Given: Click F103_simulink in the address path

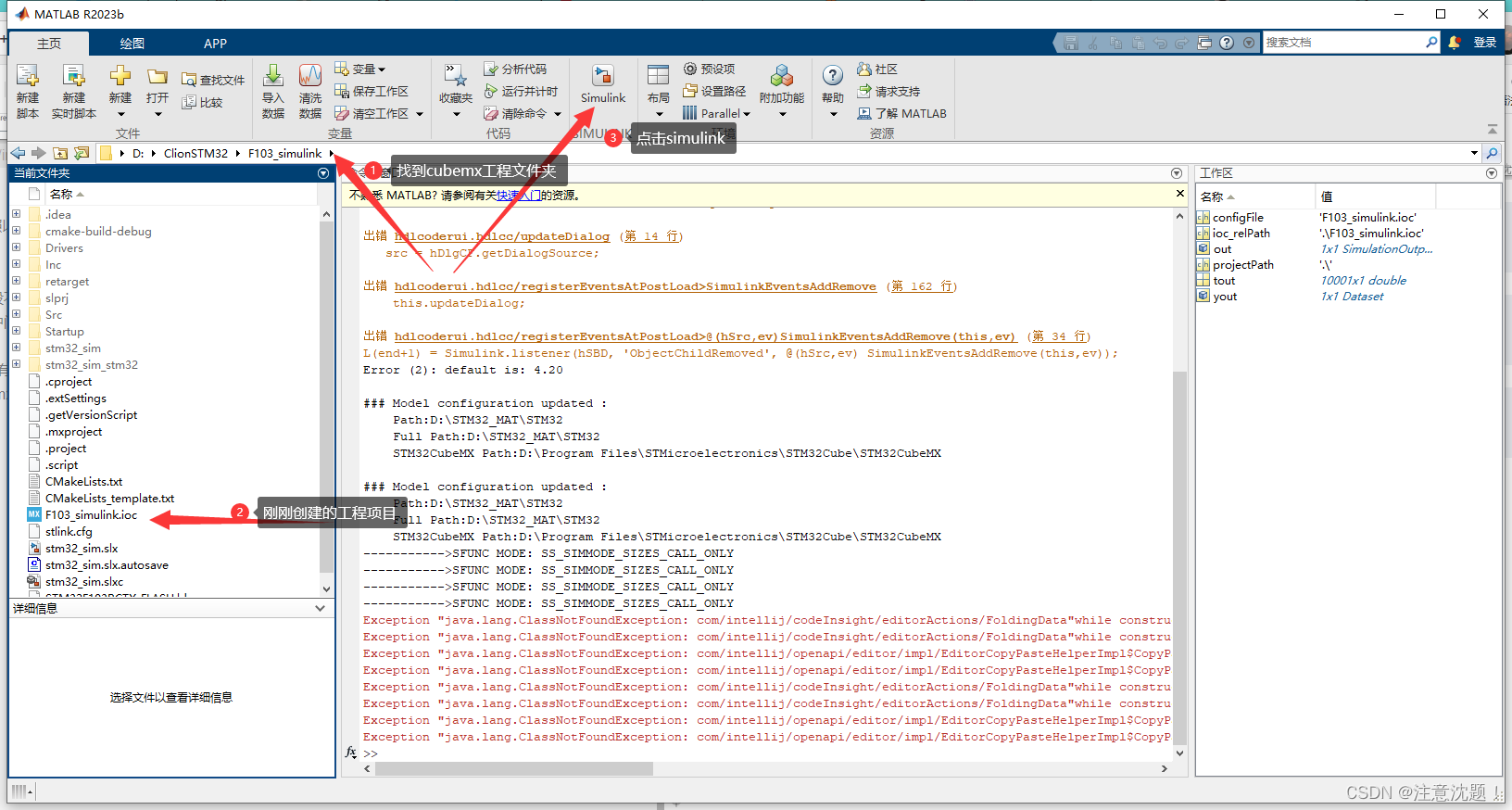Looking at the screenshot, I should (x=284, y=153).
